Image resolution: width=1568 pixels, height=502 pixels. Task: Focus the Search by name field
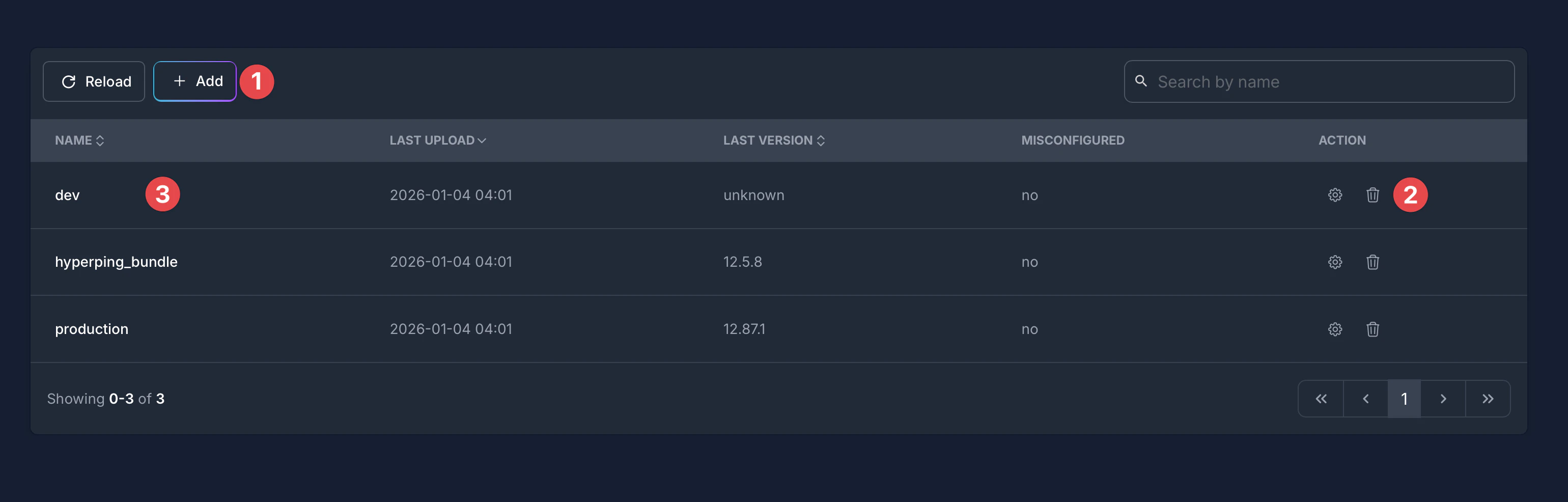point(1327,81)
